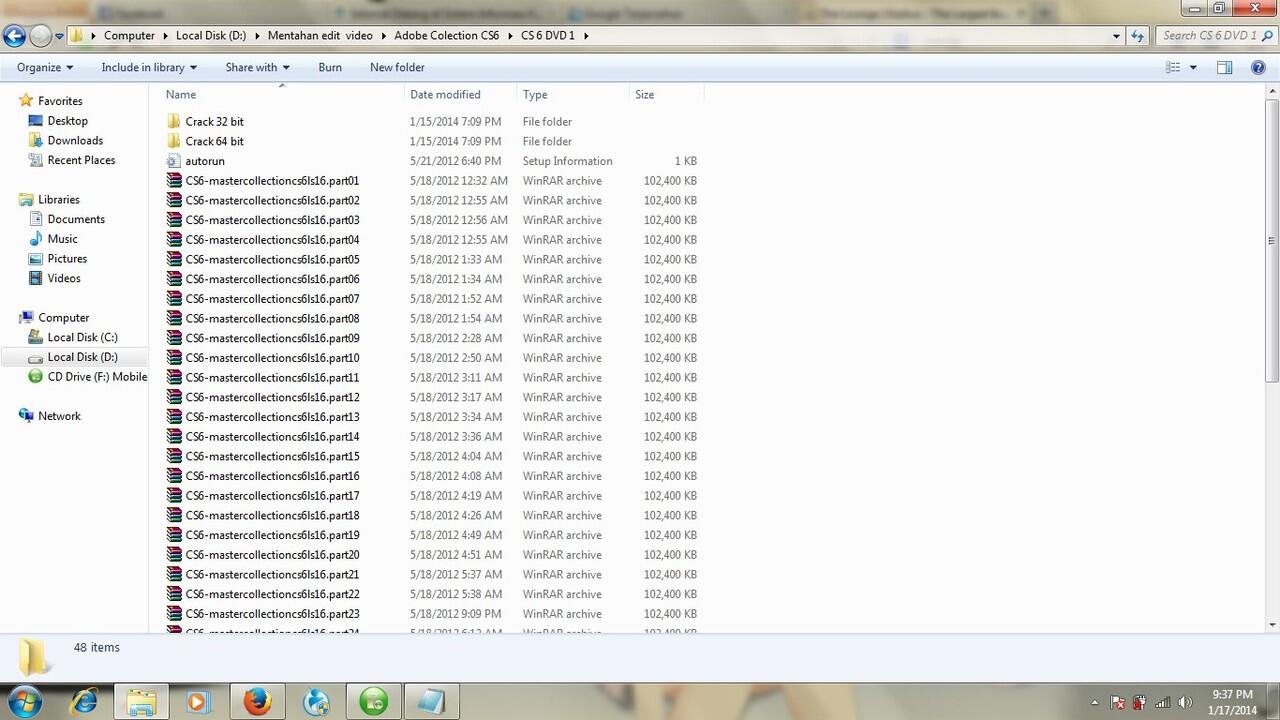Image resolution: width=1280 pixels, height=720 pixels.
Task: Select WinRAR icon of part01 archive
Action: pos(174,181)
